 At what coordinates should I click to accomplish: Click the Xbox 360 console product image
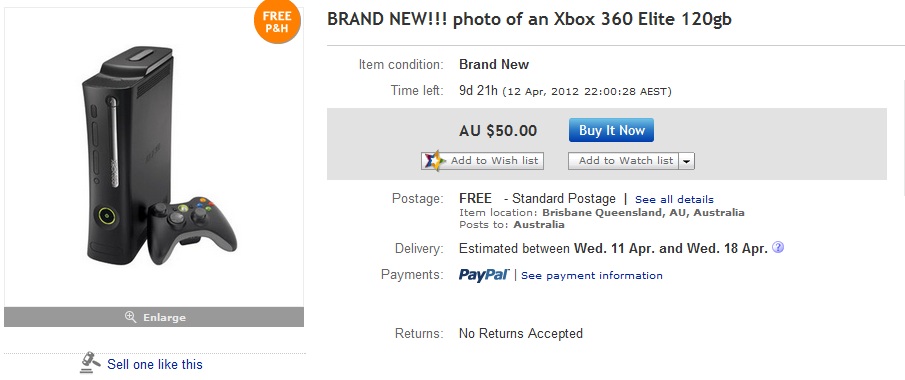point(127,154)
